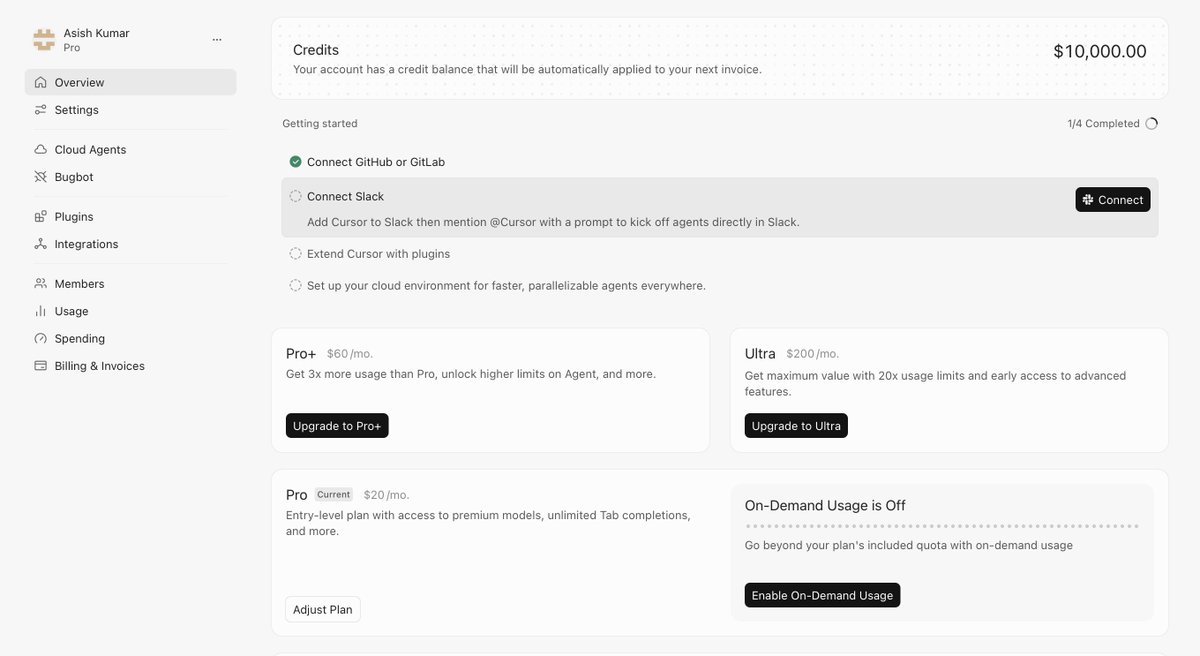This screenshot has height=656, width=1200.
Task: Click the Settings sliders icon
Action: (x=41, y=110)
